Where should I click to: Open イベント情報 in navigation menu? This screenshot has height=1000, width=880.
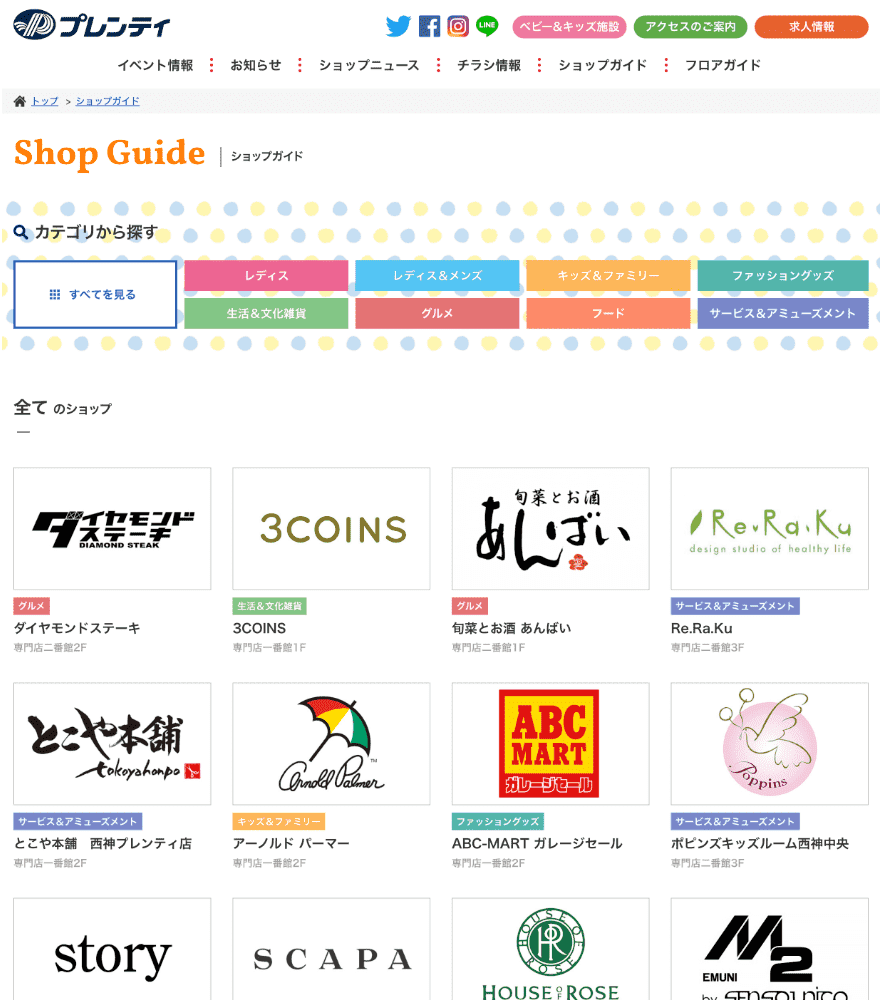point(155,65)
